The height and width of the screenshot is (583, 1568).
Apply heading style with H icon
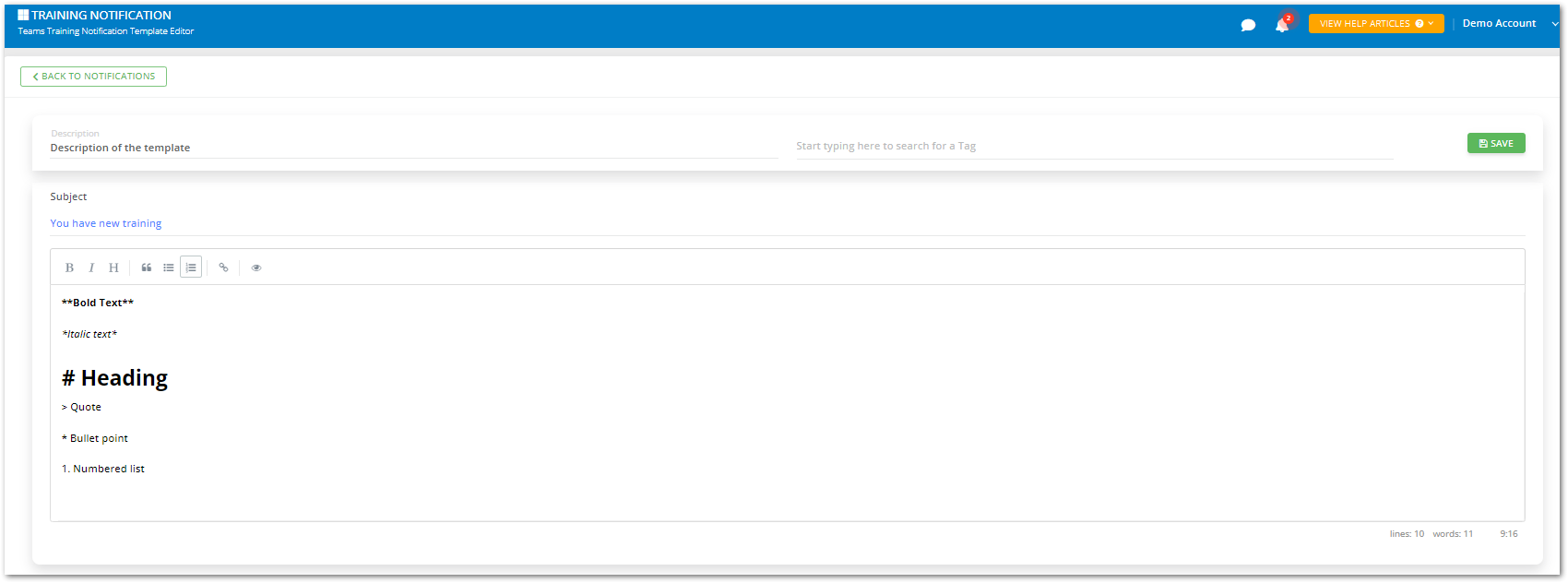tap(113, 268)
